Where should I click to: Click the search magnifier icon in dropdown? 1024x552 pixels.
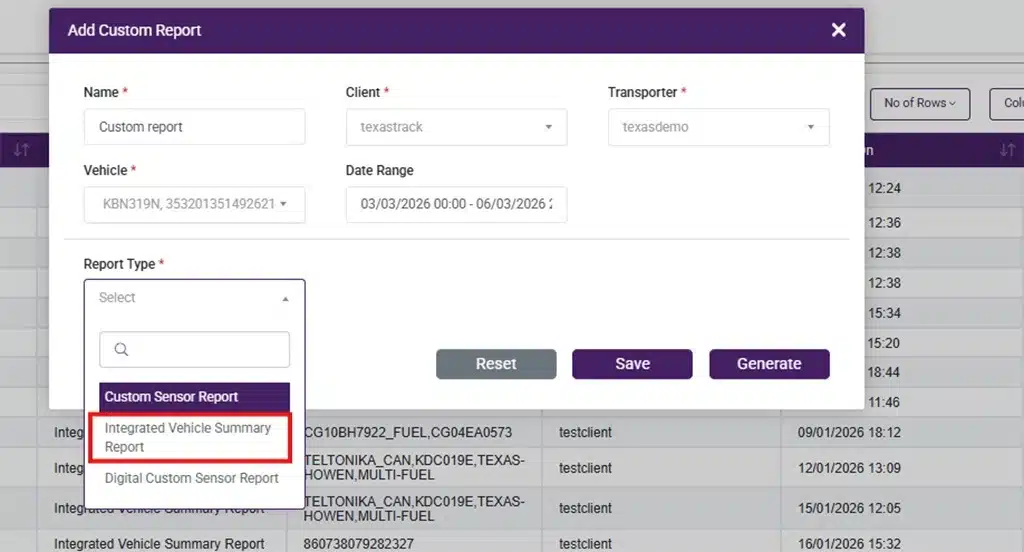click(x=121, y=350)
